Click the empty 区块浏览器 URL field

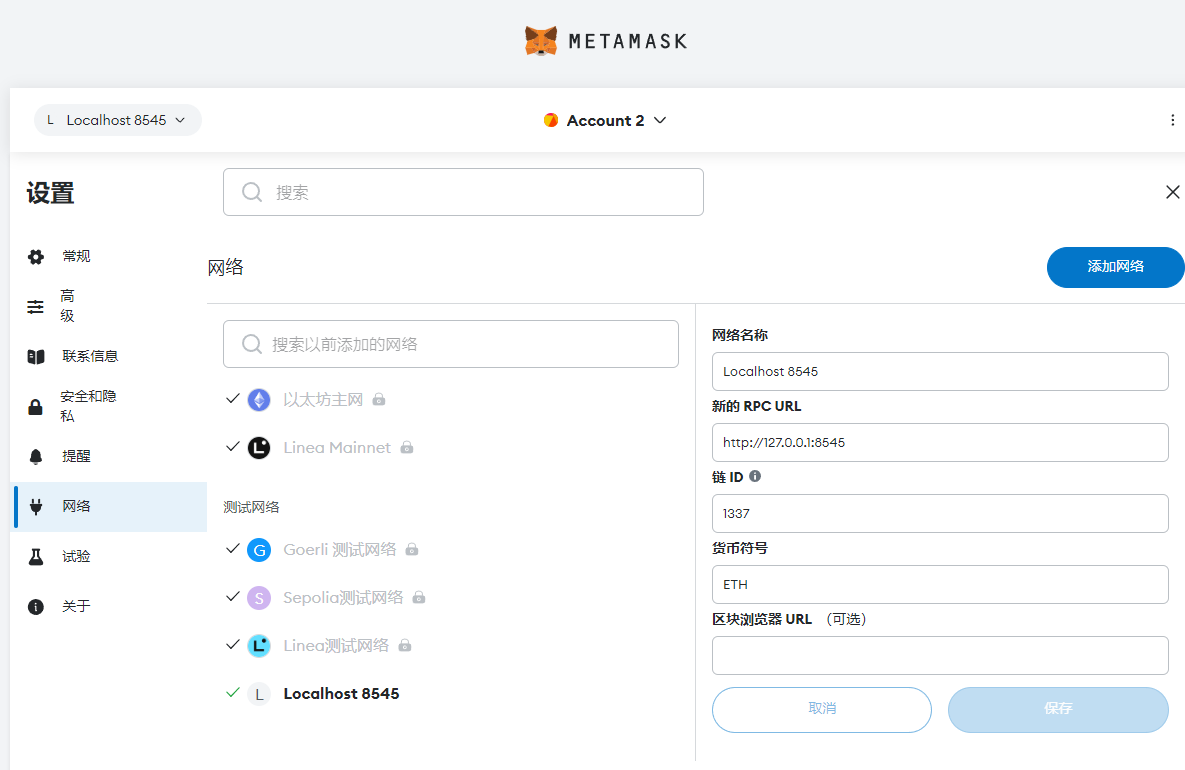pos(940,656)
